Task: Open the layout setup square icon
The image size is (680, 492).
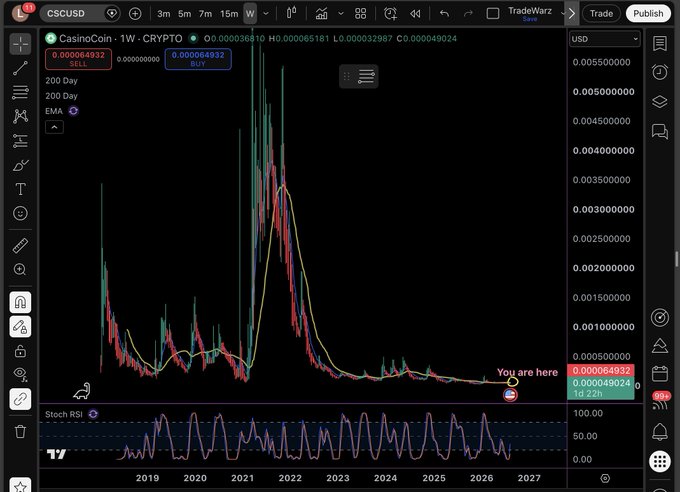Action: click(493, 13)
